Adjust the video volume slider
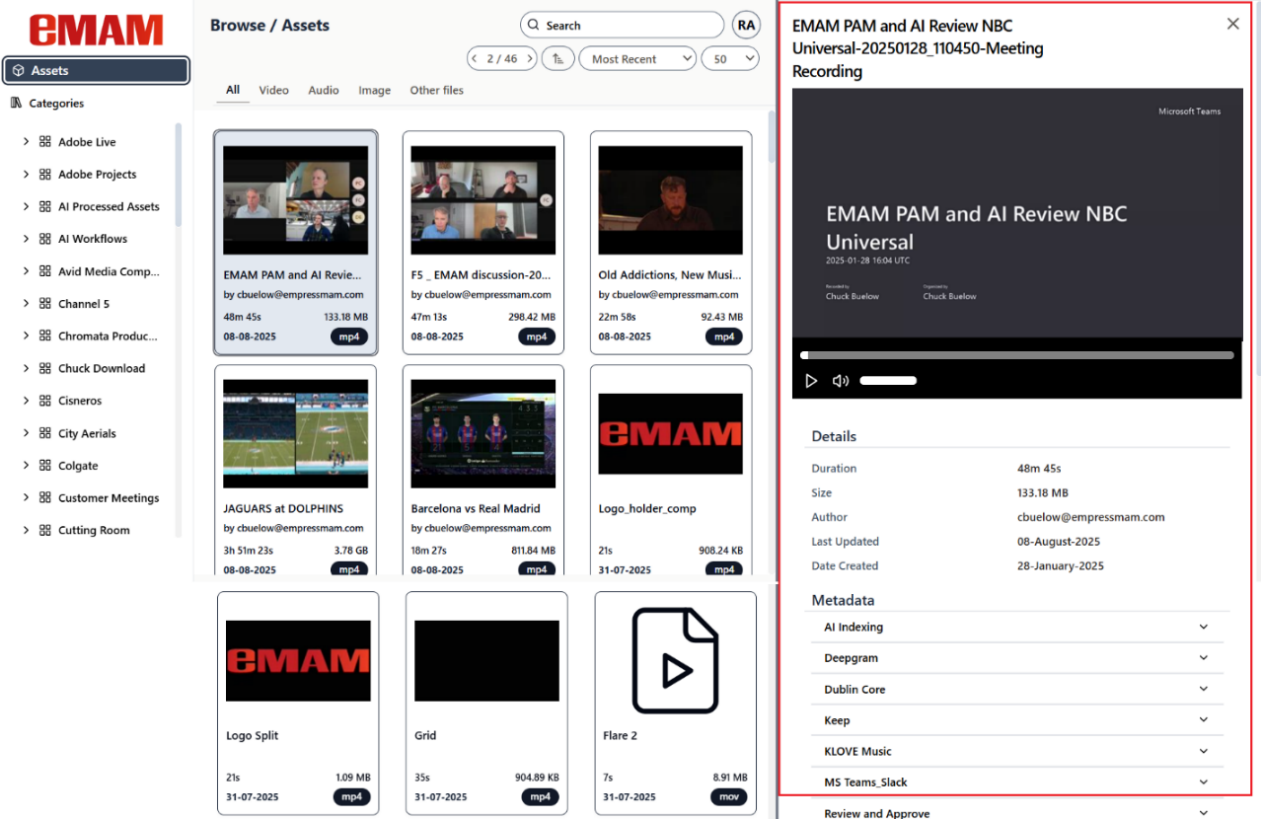The height and width of the screenshot is (819, 1261). [888, 381]
